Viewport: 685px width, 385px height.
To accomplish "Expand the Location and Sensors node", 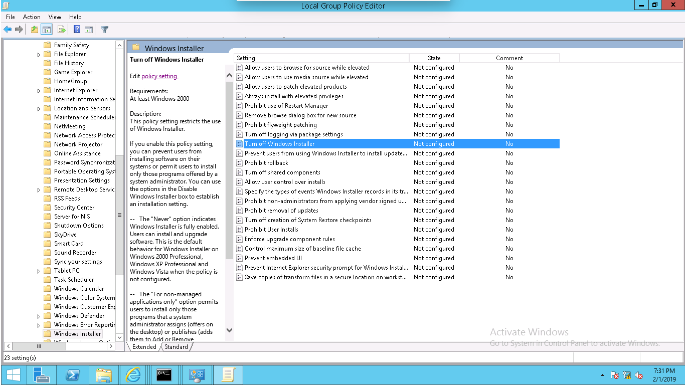I will (38, 109).
